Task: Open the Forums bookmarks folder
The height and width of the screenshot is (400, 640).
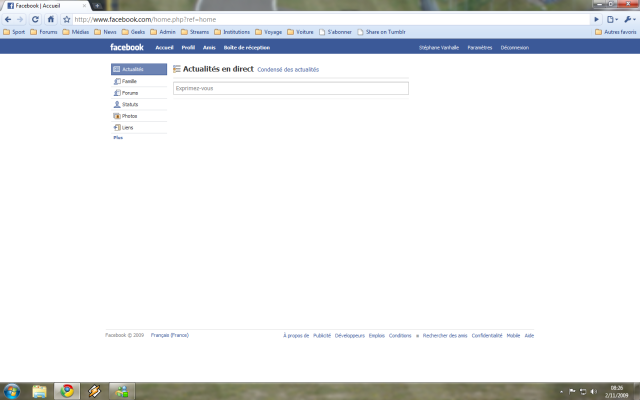Action: click(44, 32)
